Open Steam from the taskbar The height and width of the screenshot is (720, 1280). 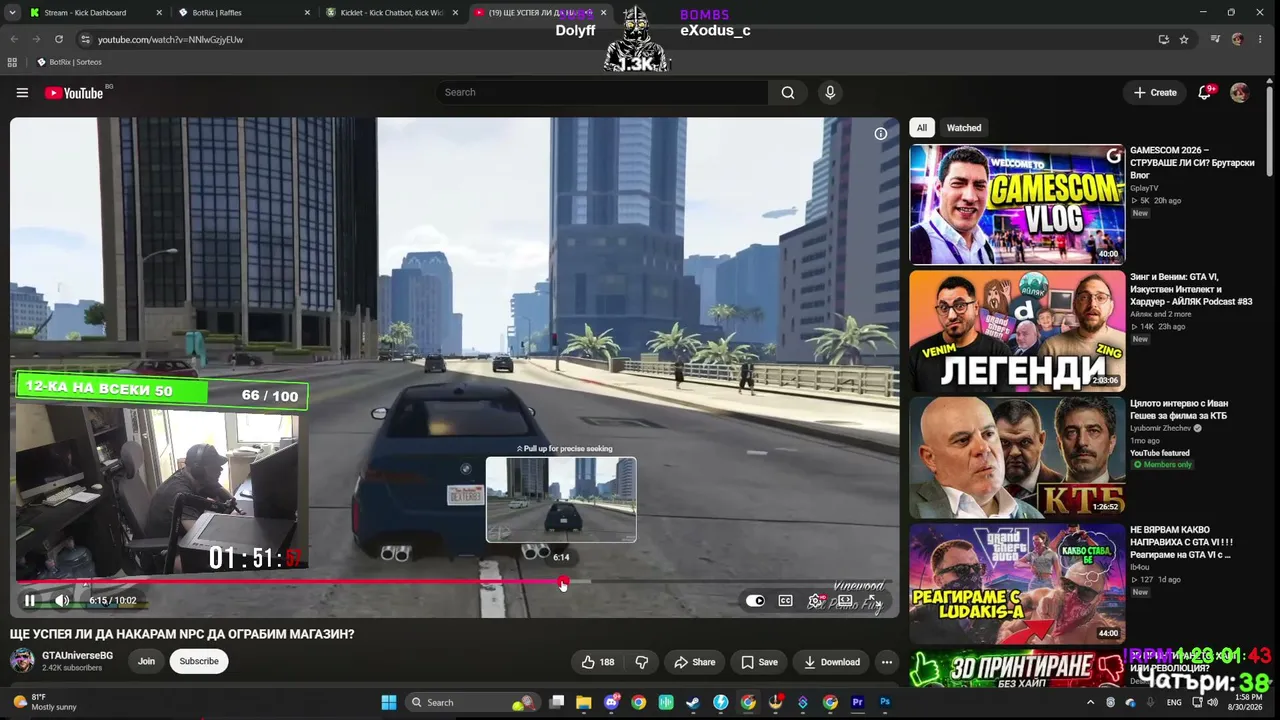pos(693,702)
